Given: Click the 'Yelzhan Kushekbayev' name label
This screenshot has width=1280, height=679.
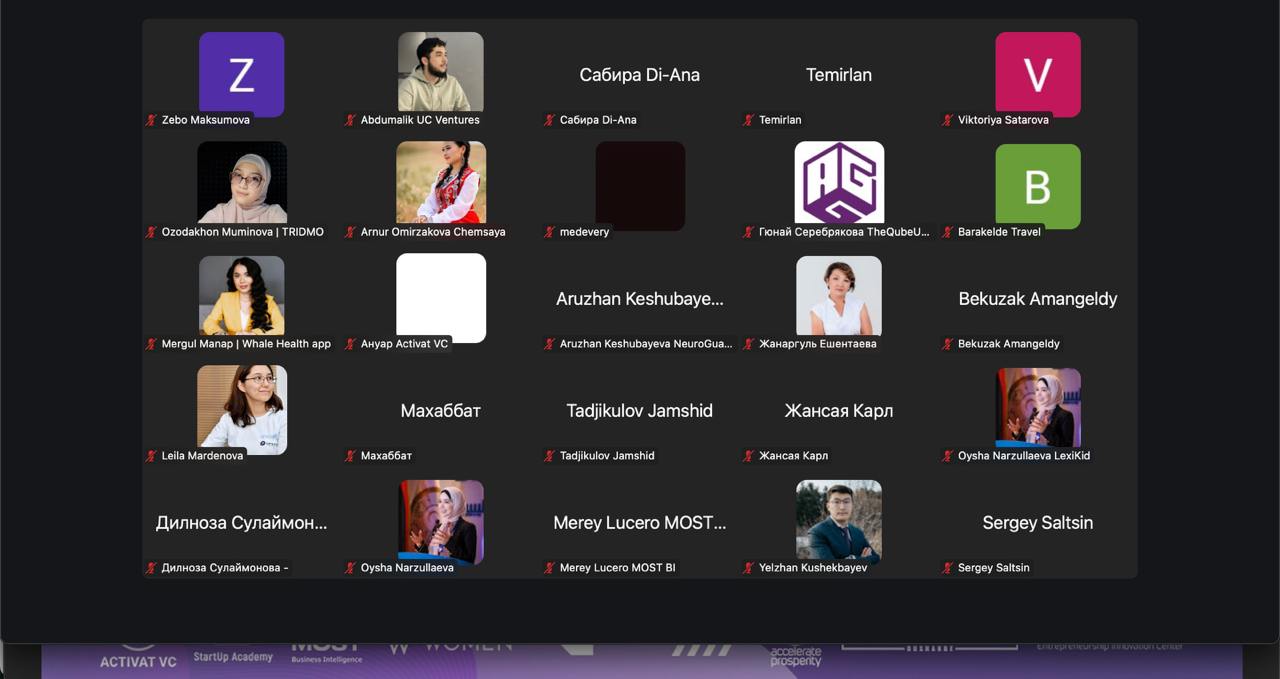Looking at the screenshot, I should (x=813, y=568).
